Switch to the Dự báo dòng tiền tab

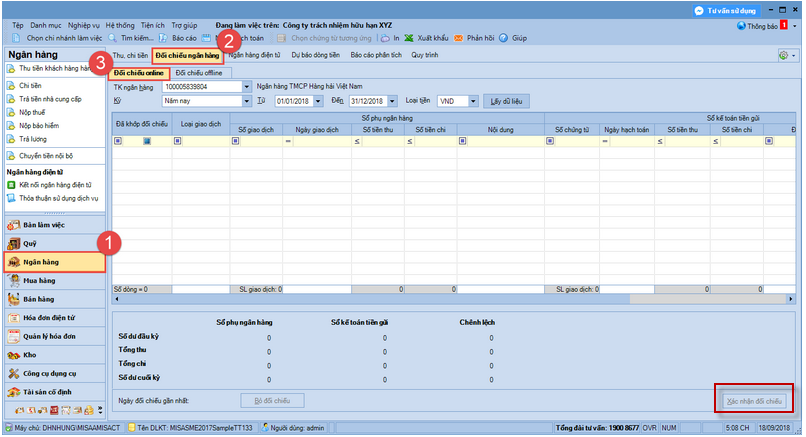[x=316, y=55]
